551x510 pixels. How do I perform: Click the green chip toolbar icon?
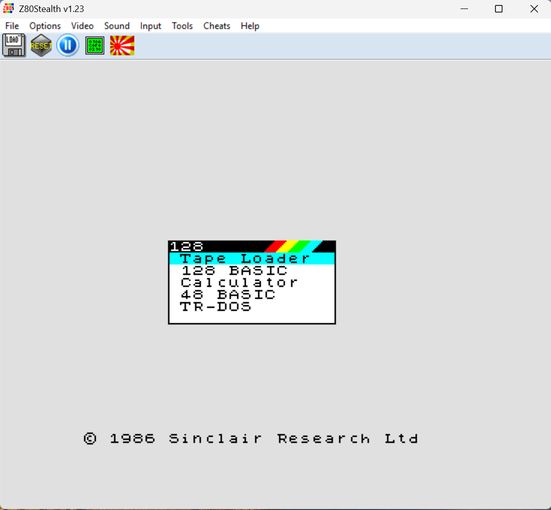pyautogui.click(x=95, y=45)
